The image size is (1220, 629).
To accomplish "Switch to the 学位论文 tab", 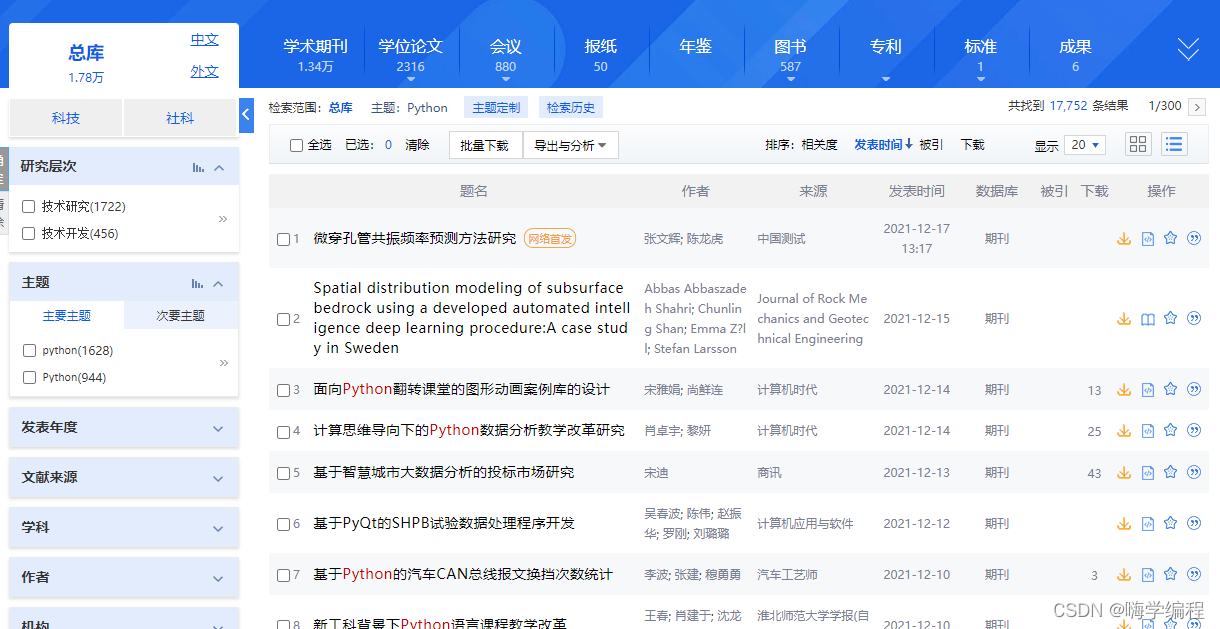I will tap(412, 47).
